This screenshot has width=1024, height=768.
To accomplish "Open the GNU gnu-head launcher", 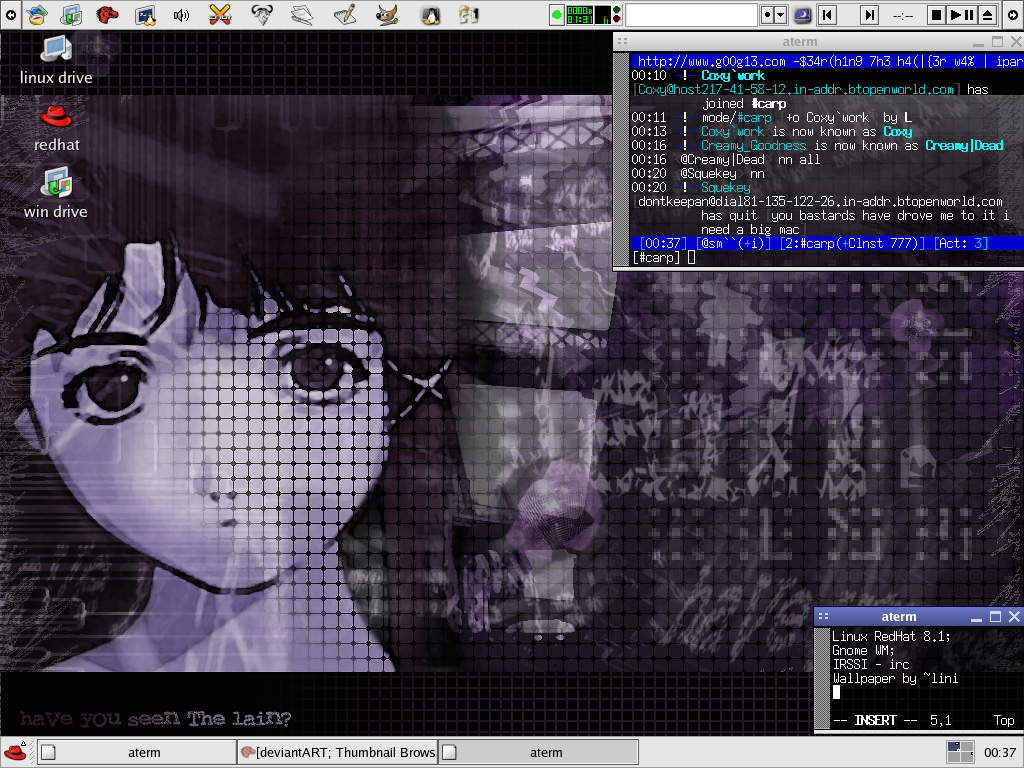I will [262, 14].
